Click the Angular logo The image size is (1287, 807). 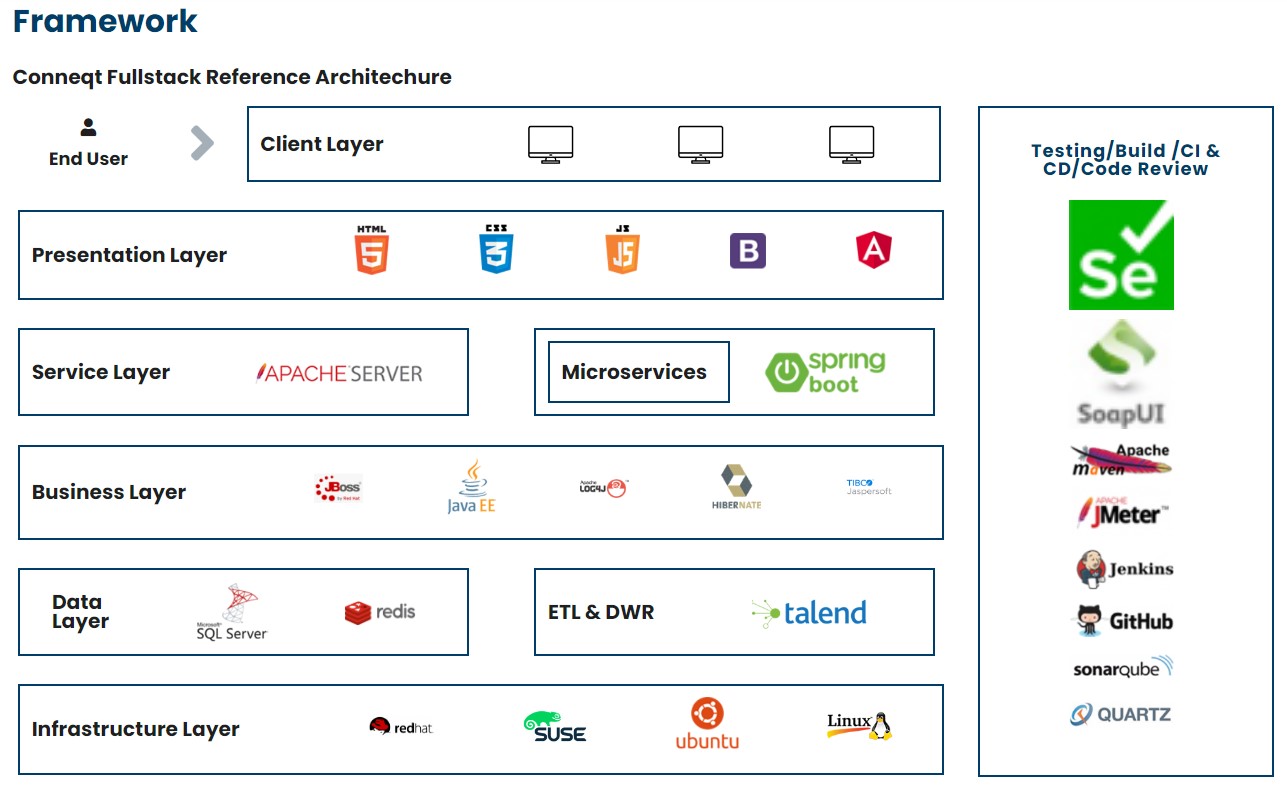(874, 250)
